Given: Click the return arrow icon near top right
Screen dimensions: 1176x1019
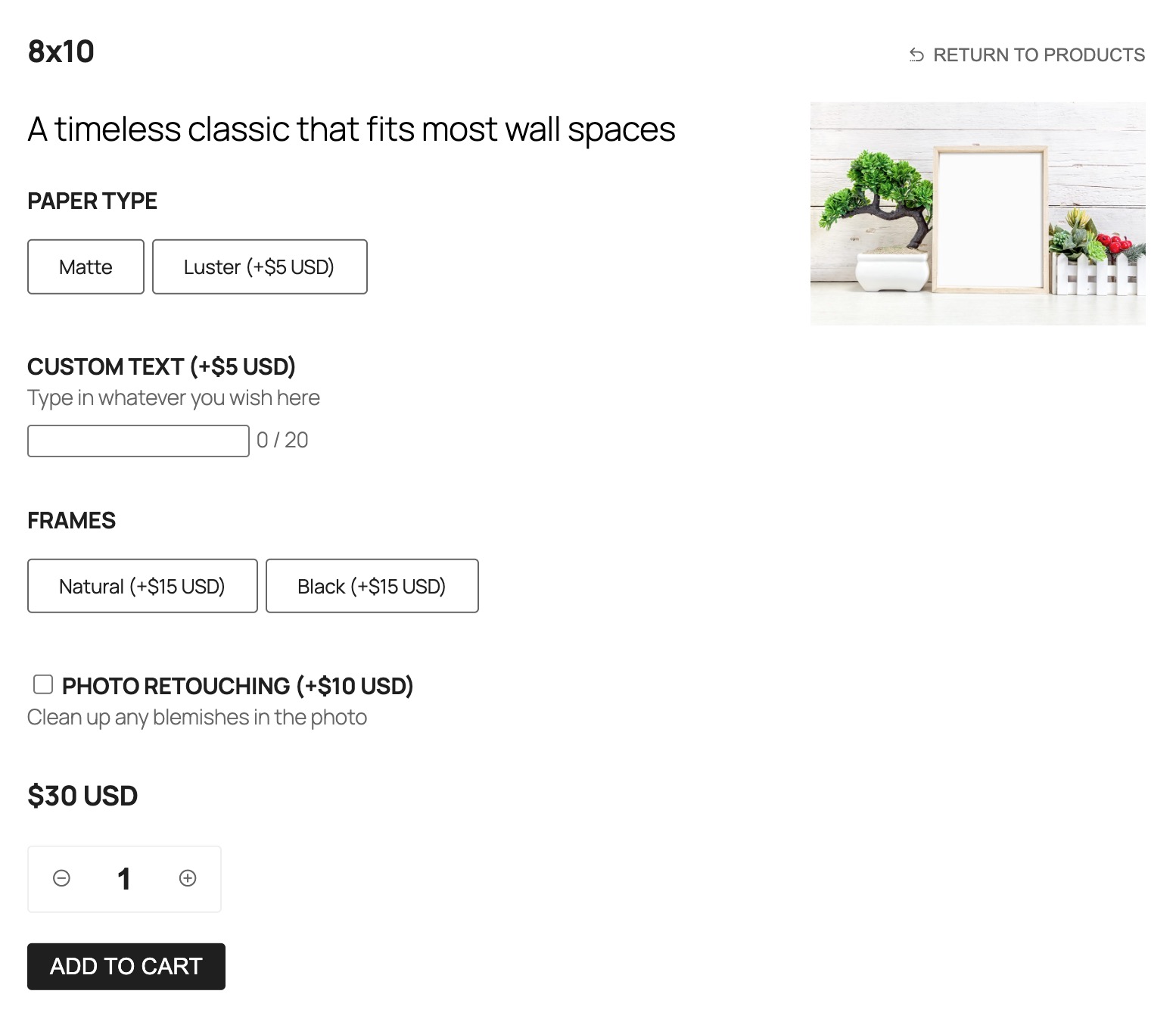Looking at the screenshot, I should (x=916, y=55).
